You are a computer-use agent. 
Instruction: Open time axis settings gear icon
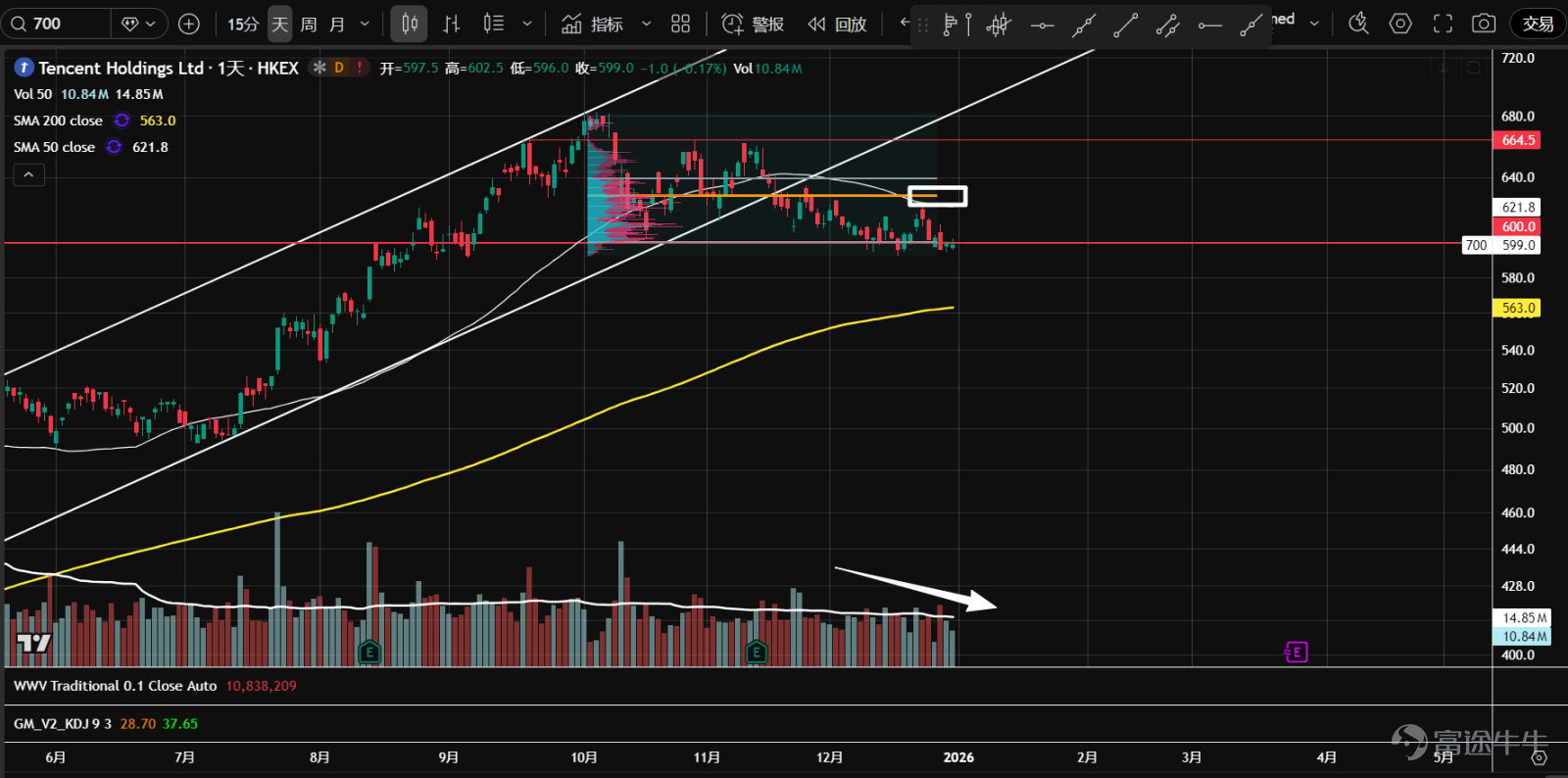pyautogui.click(x=1539, y=757)
